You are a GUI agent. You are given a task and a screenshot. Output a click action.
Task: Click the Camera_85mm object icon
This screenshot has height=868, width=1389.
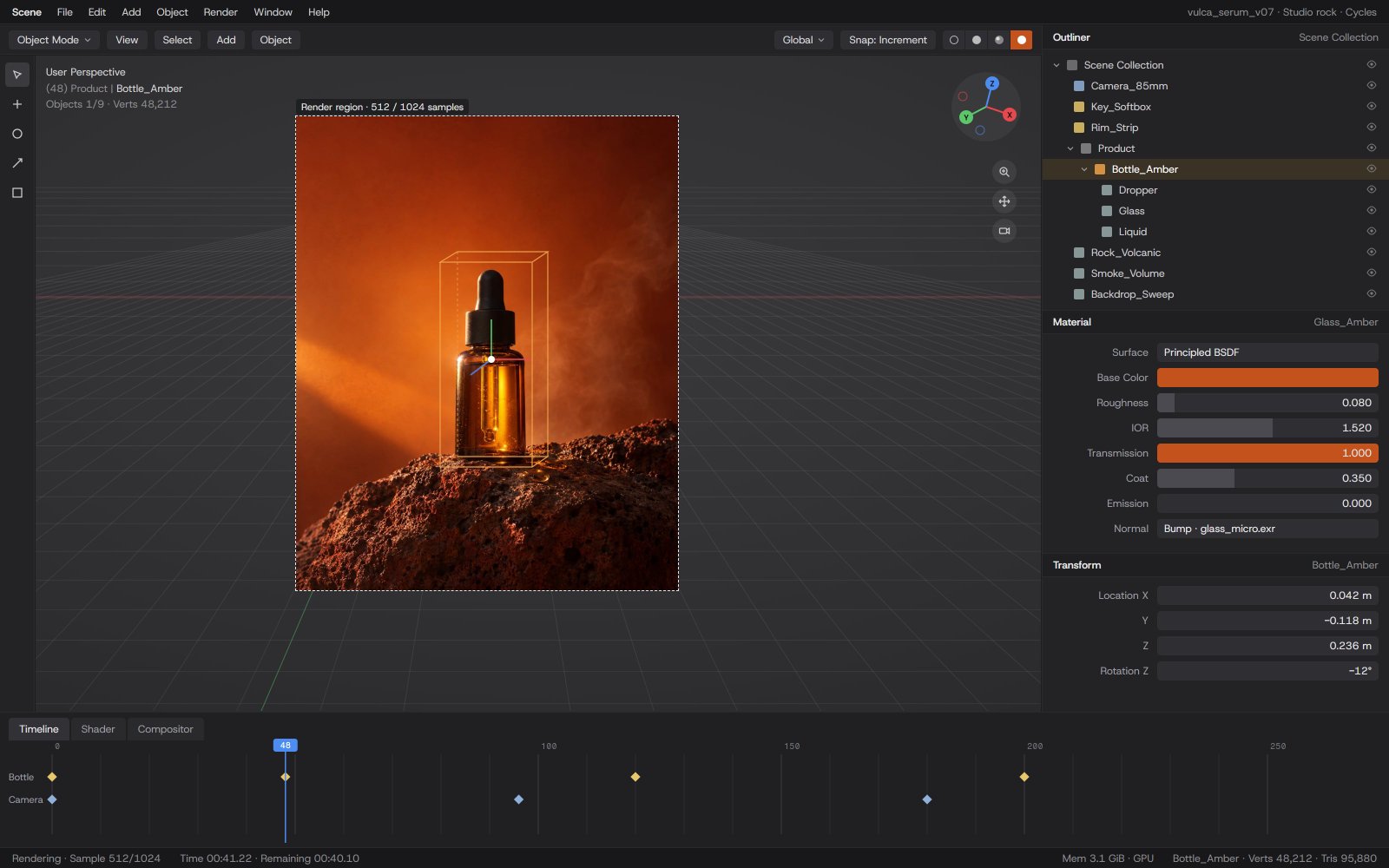(x=1079, y=86)
